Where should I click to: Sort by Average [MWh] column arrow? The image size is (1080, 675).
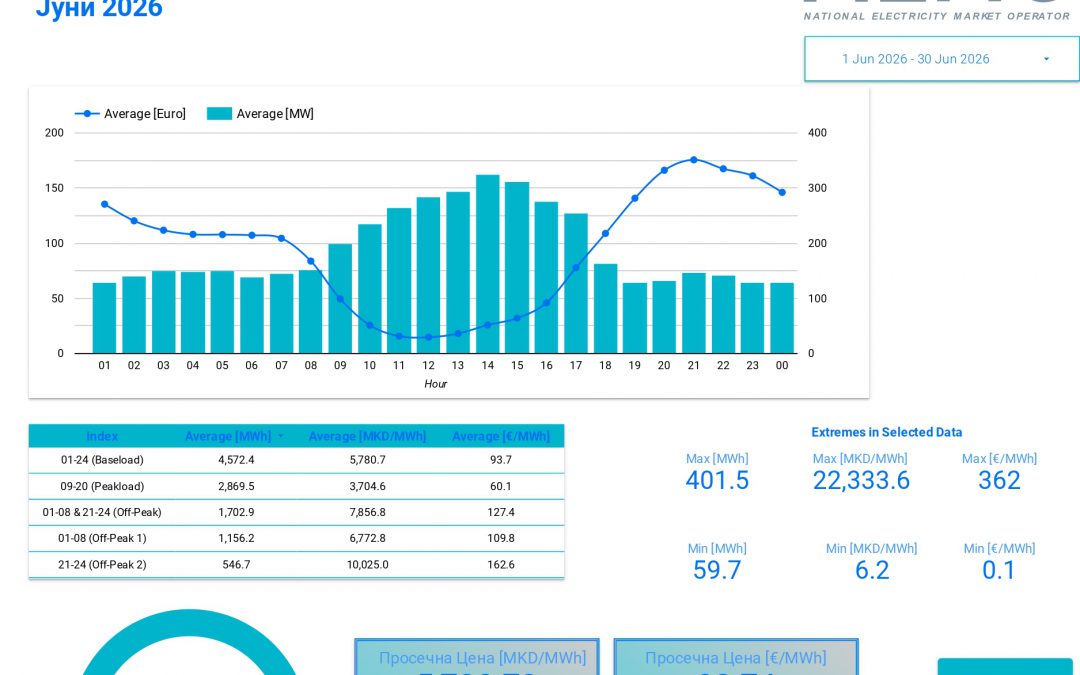280,437
